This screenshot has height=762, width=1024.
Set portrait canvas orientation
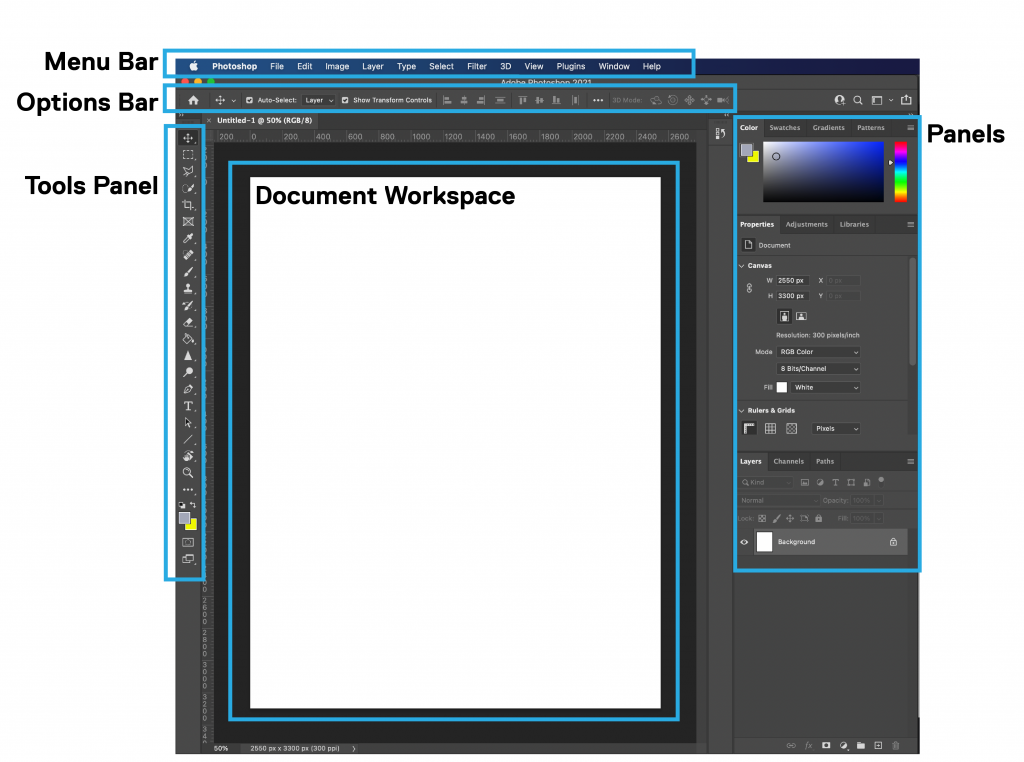pos(784,316)
